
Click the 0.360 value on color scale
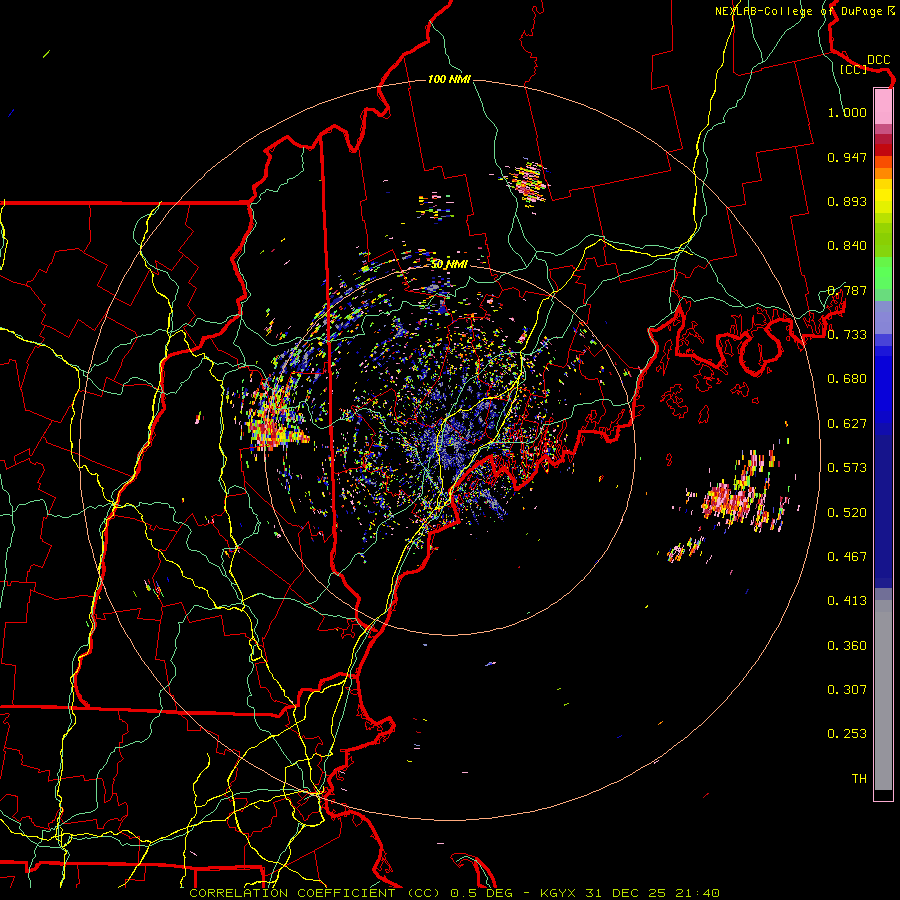coord(847,646)
